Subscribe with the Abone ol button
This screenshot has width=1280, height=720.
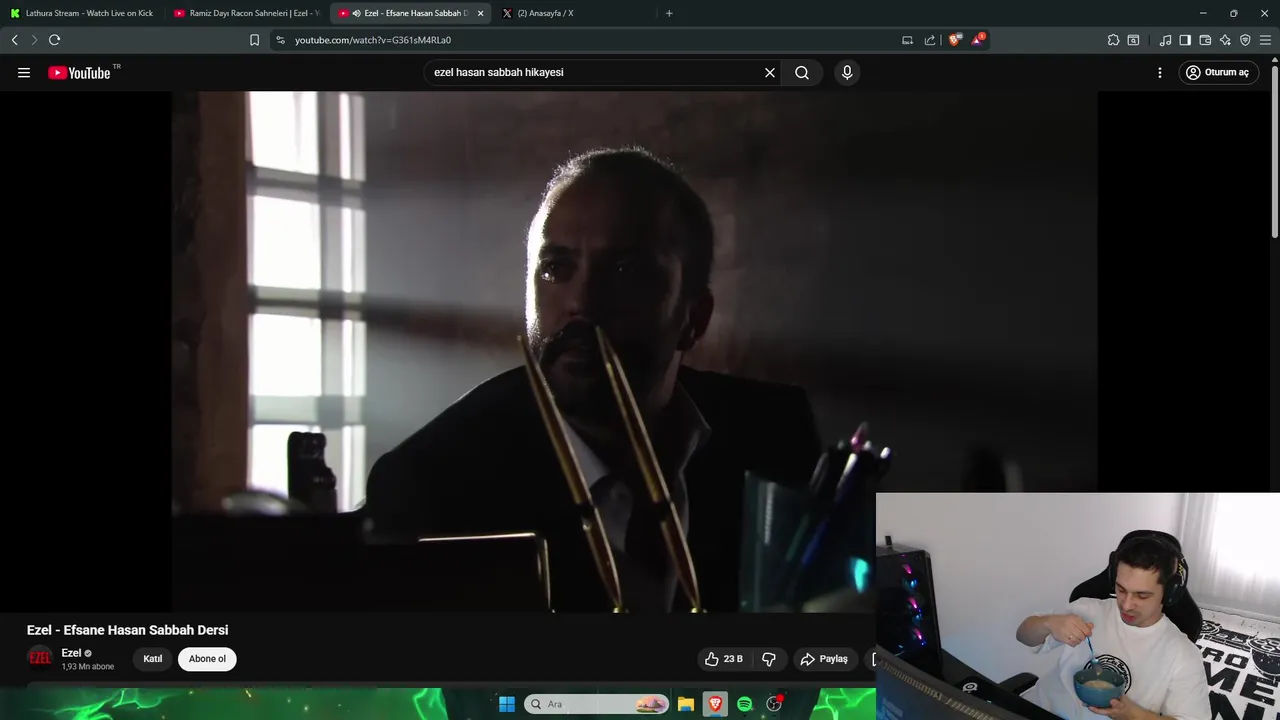(x=207, y=659)
